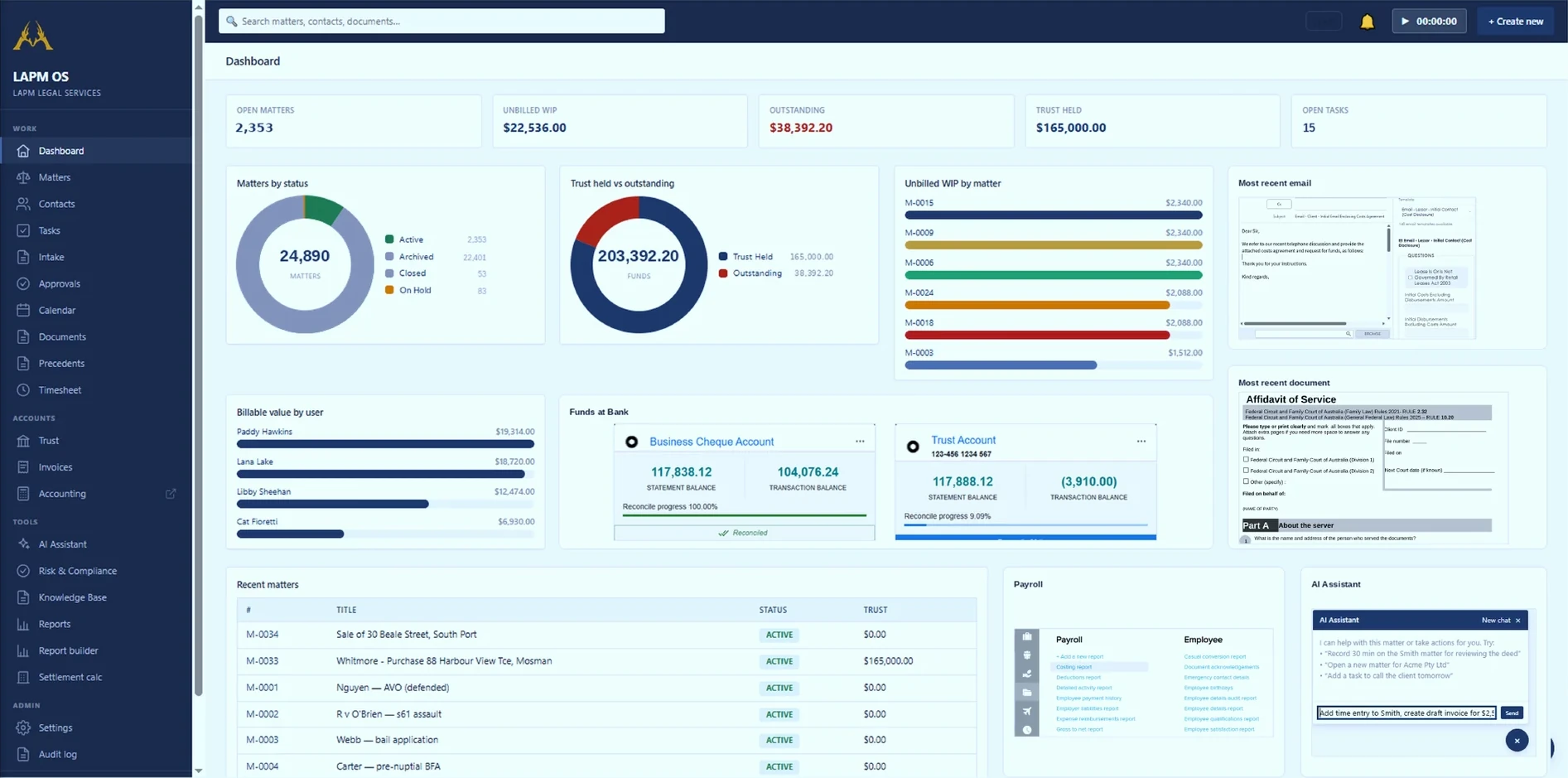Open Accounting external link icon
The image size is (1568, 778).
[x=171, y=494]
